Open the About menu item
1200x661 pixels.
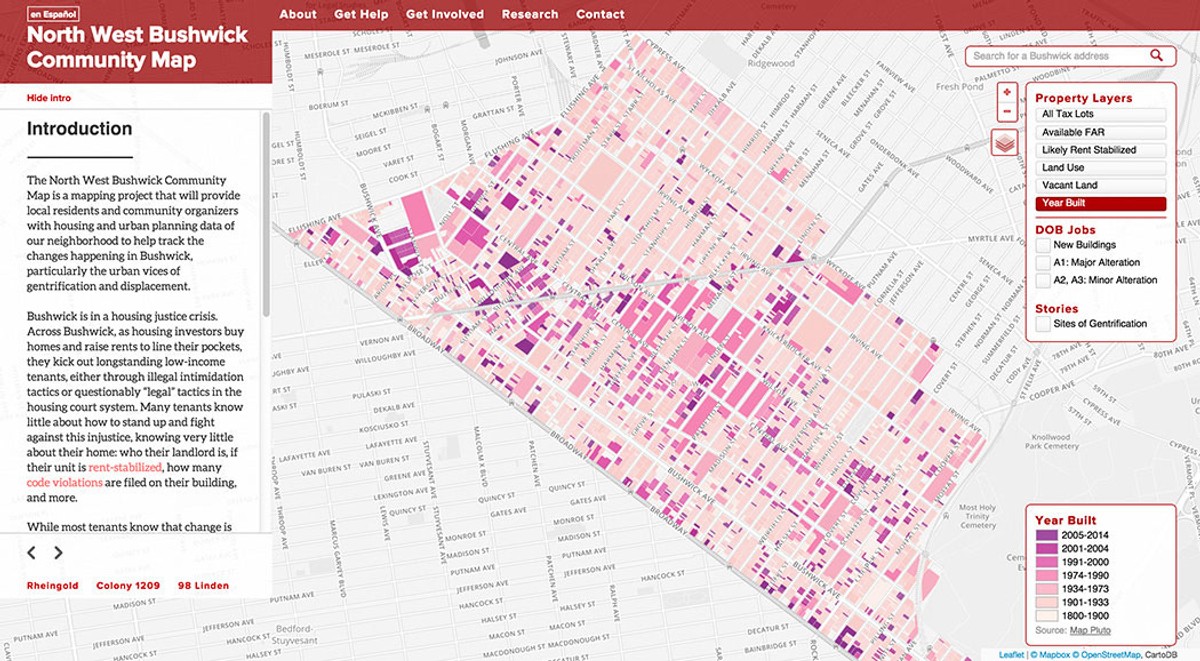coord(298,14)
